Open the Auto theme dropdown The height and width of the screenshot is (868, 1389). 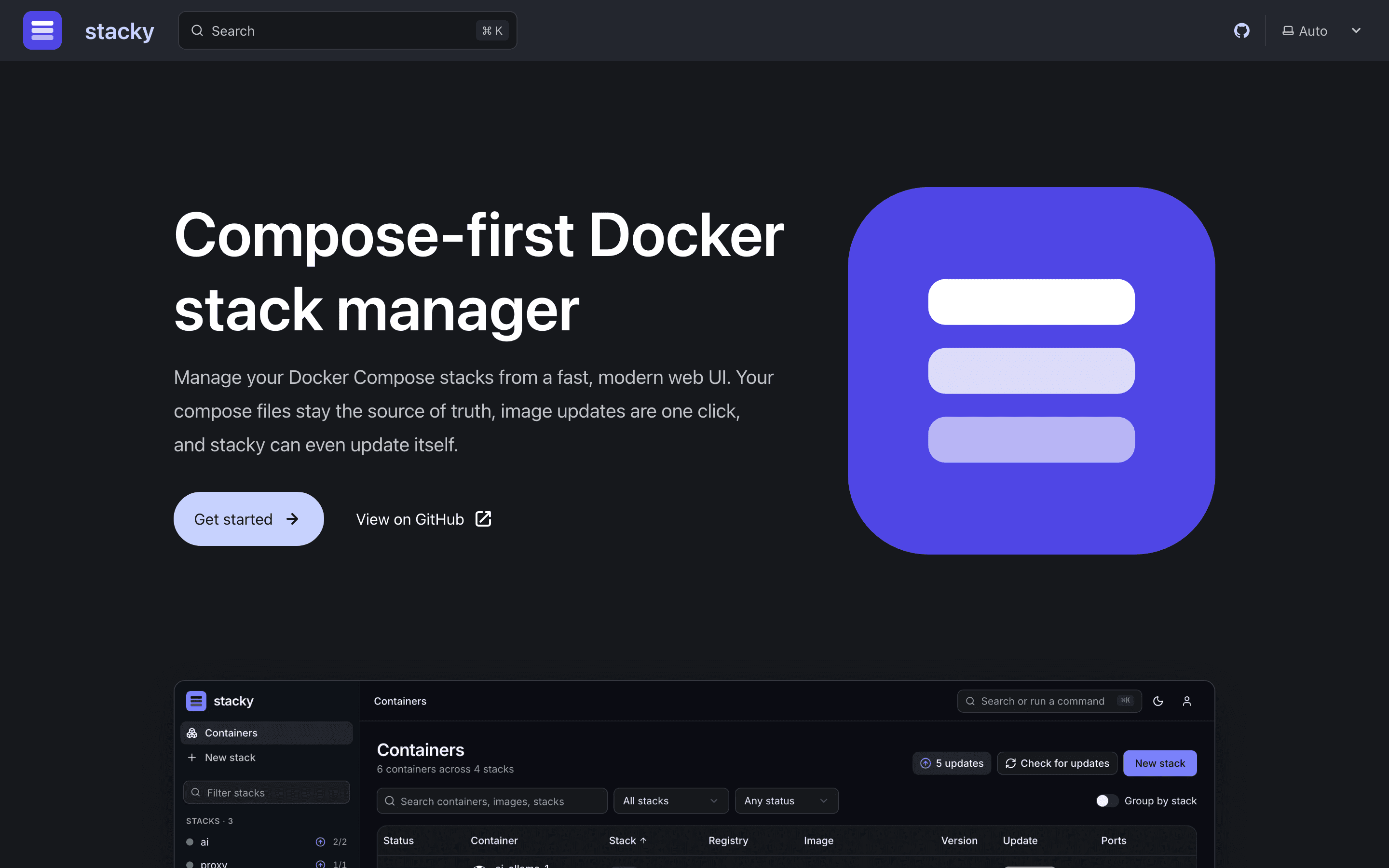click(x=1322, y=30)
